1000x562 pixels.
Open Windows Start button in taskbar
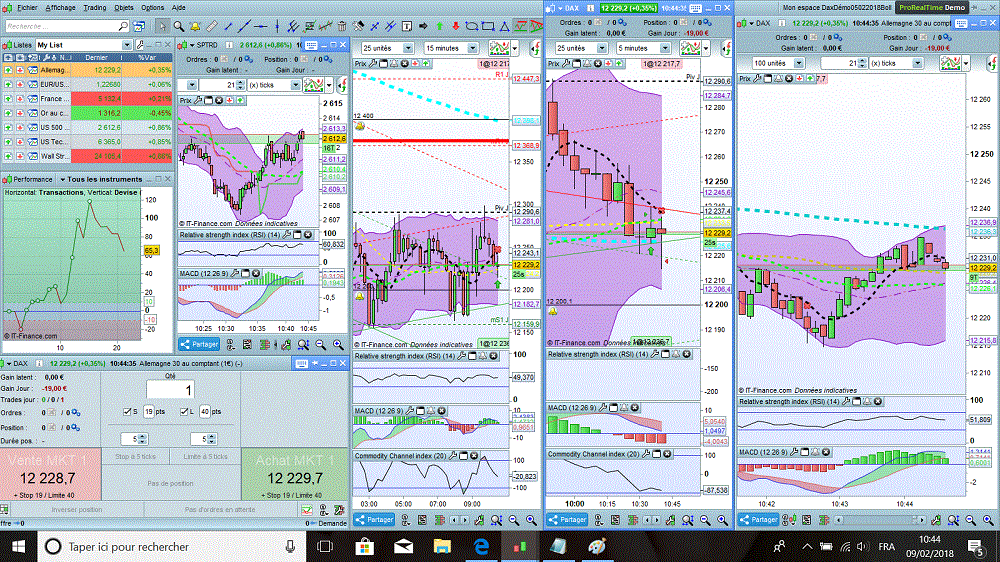(x=18, y=547)
